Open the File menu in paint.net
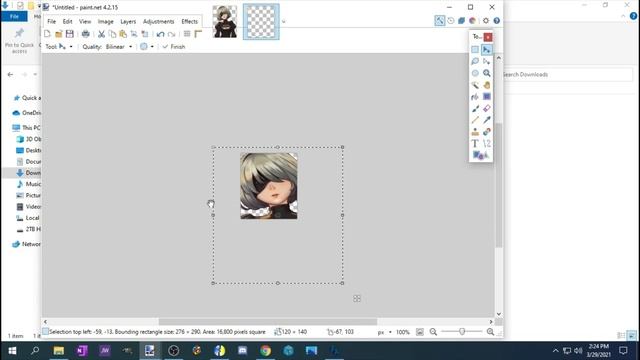The width and height of the screenshot is (640, 360). (51, 22)
